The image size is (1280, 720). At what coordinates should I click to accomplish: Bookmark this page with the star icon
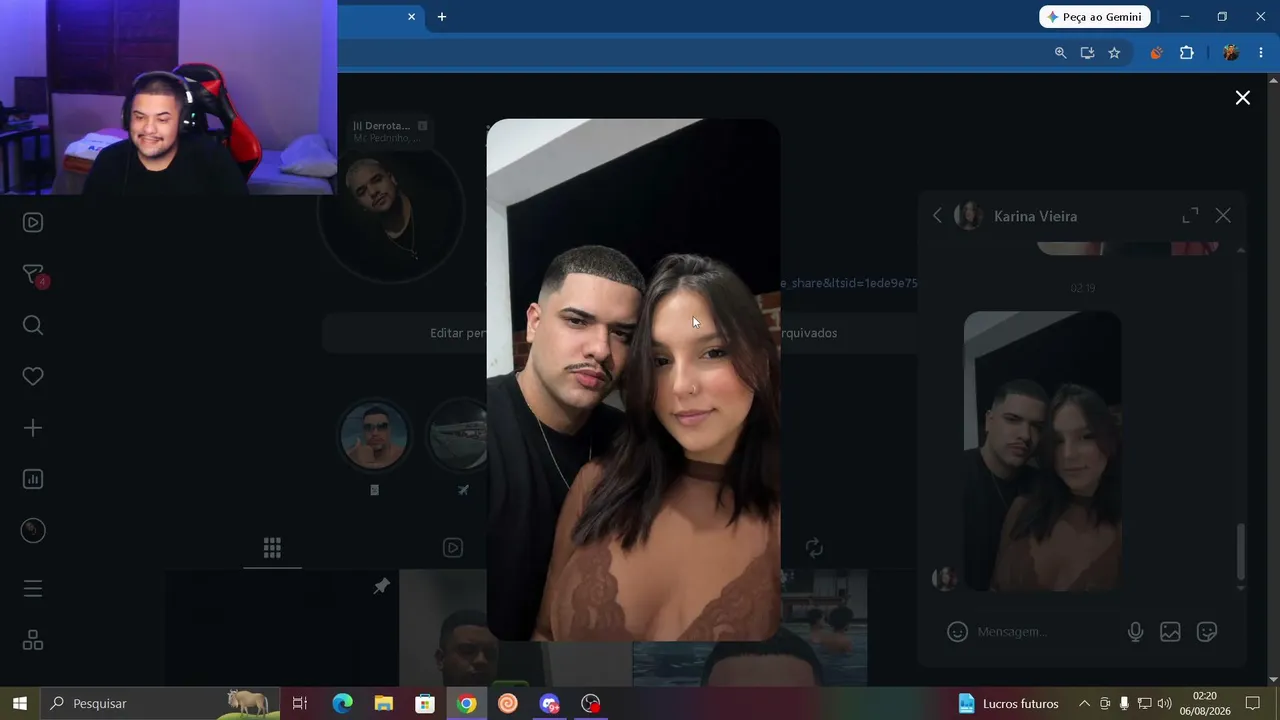click(x=1114, y=53)
